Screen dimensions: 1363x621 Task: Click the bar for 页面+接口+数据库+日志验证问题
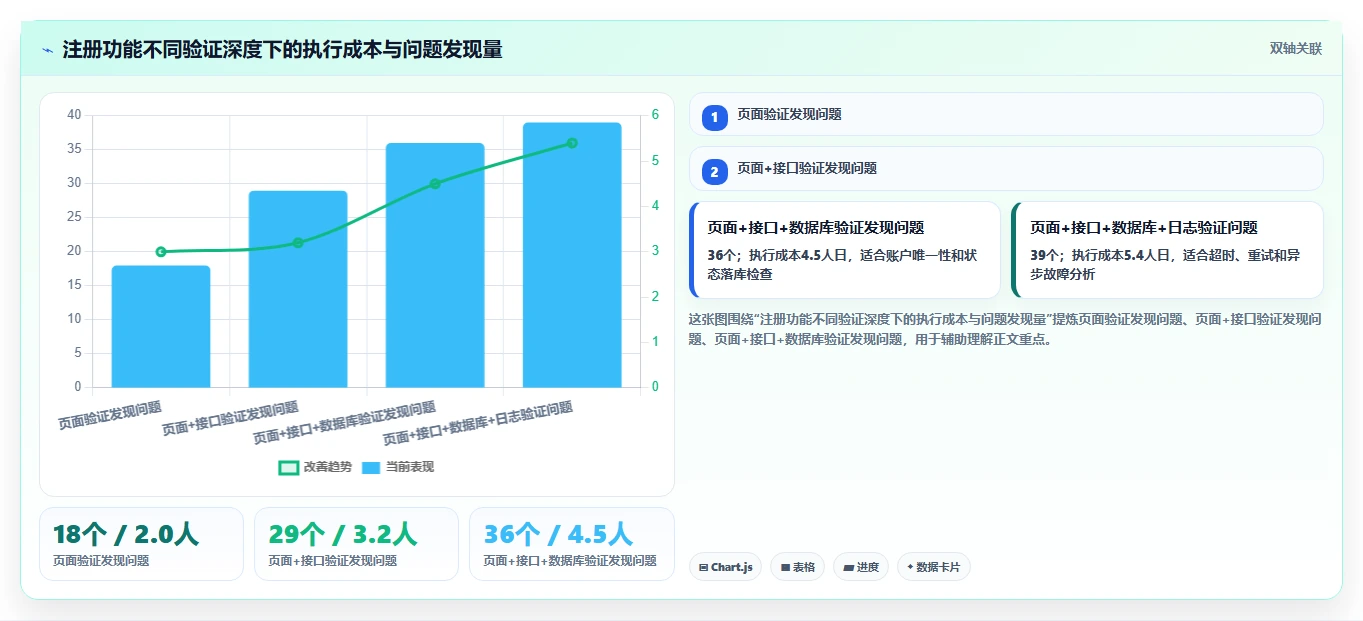[572, 255]
